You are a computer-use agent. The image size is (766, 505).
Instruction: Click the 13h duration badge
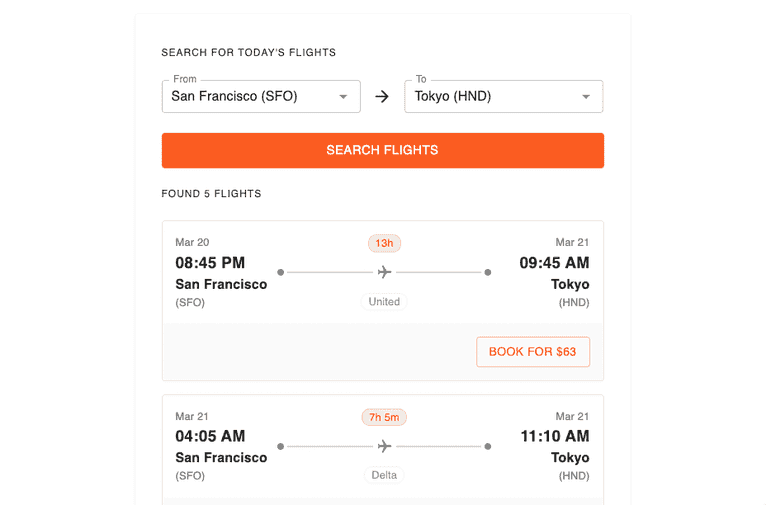(384, 243)
